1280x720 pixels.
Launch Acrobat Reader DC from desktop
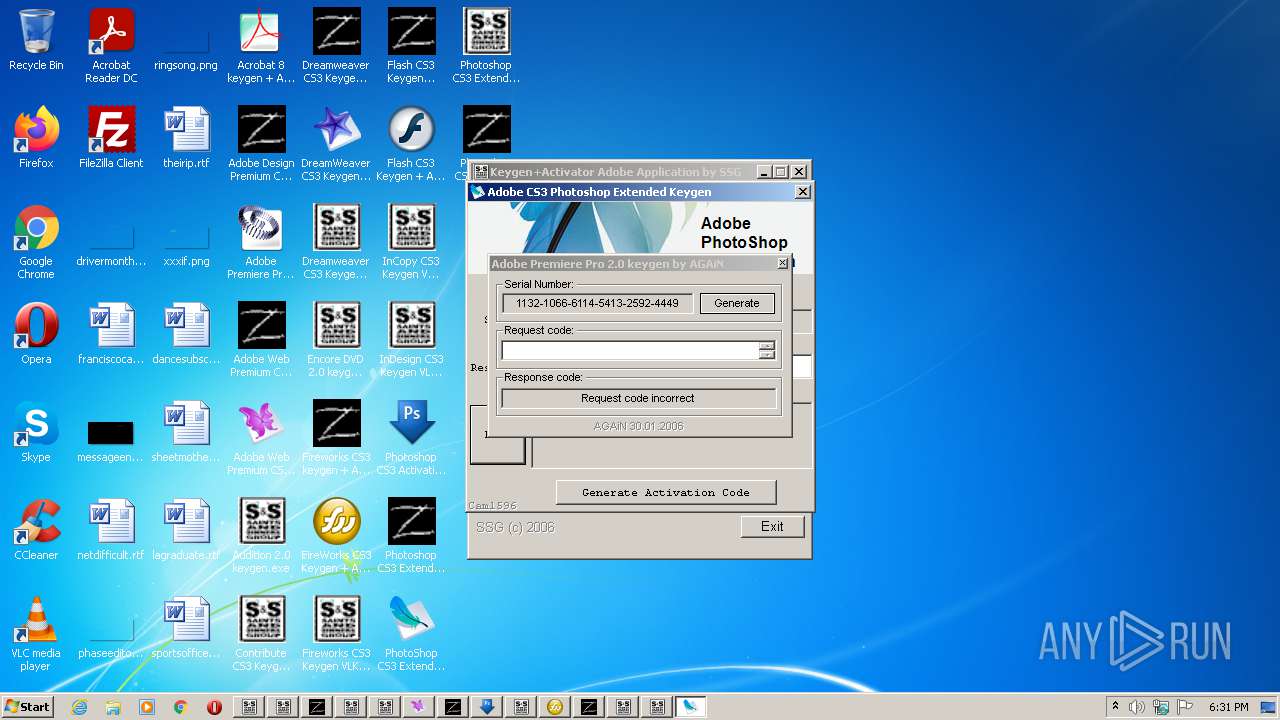click(x=111, y=46)
